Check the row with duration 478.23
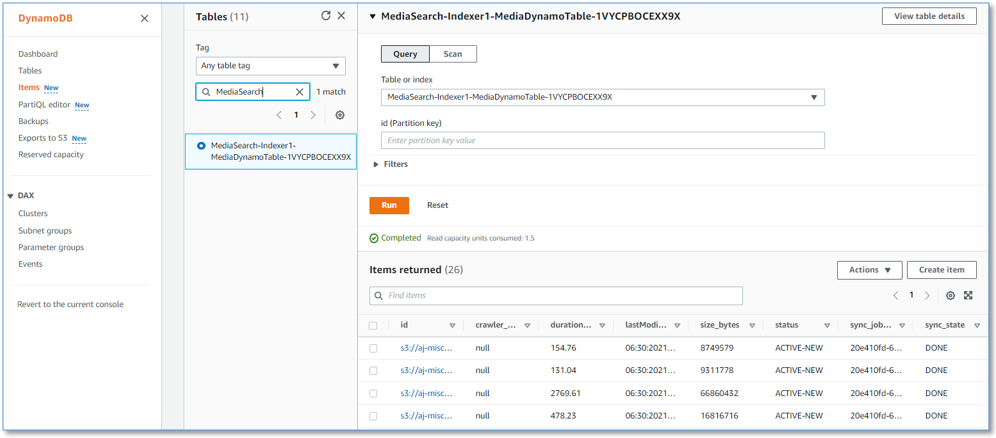The width and height of the screenshot is (996, 438). 373,416
